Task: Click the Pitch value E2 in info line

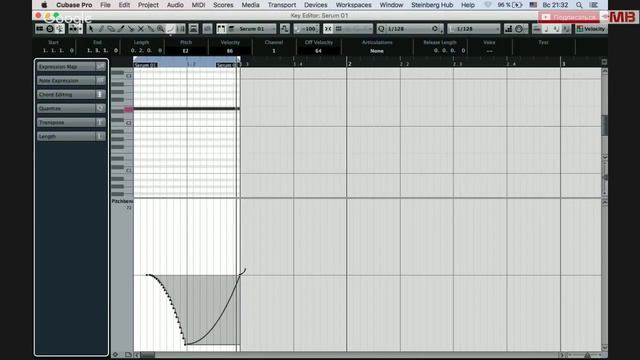Action: (x=186, y=51)
